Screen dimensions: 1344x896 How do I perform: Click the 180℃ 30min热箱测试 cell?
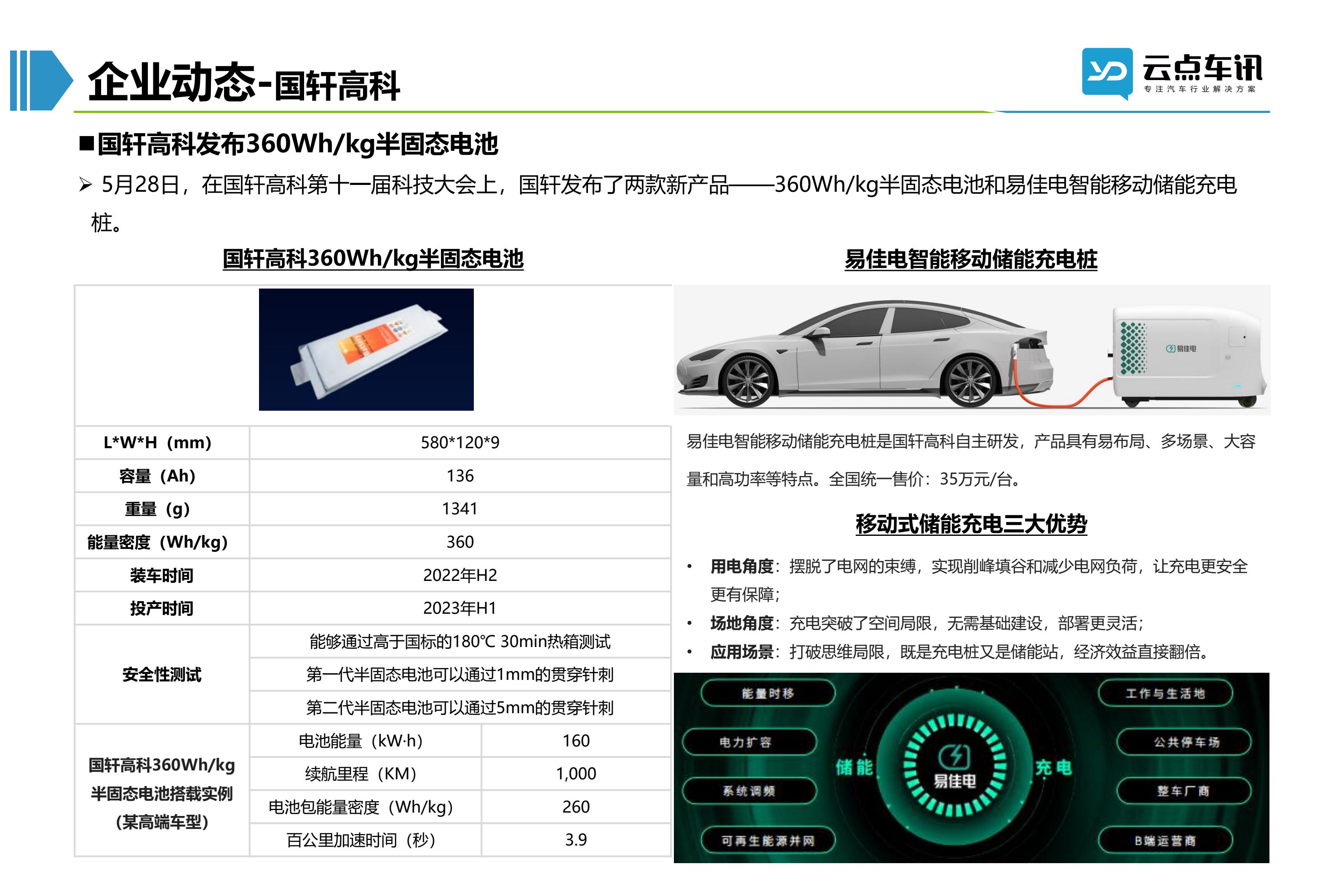(460, 641)
